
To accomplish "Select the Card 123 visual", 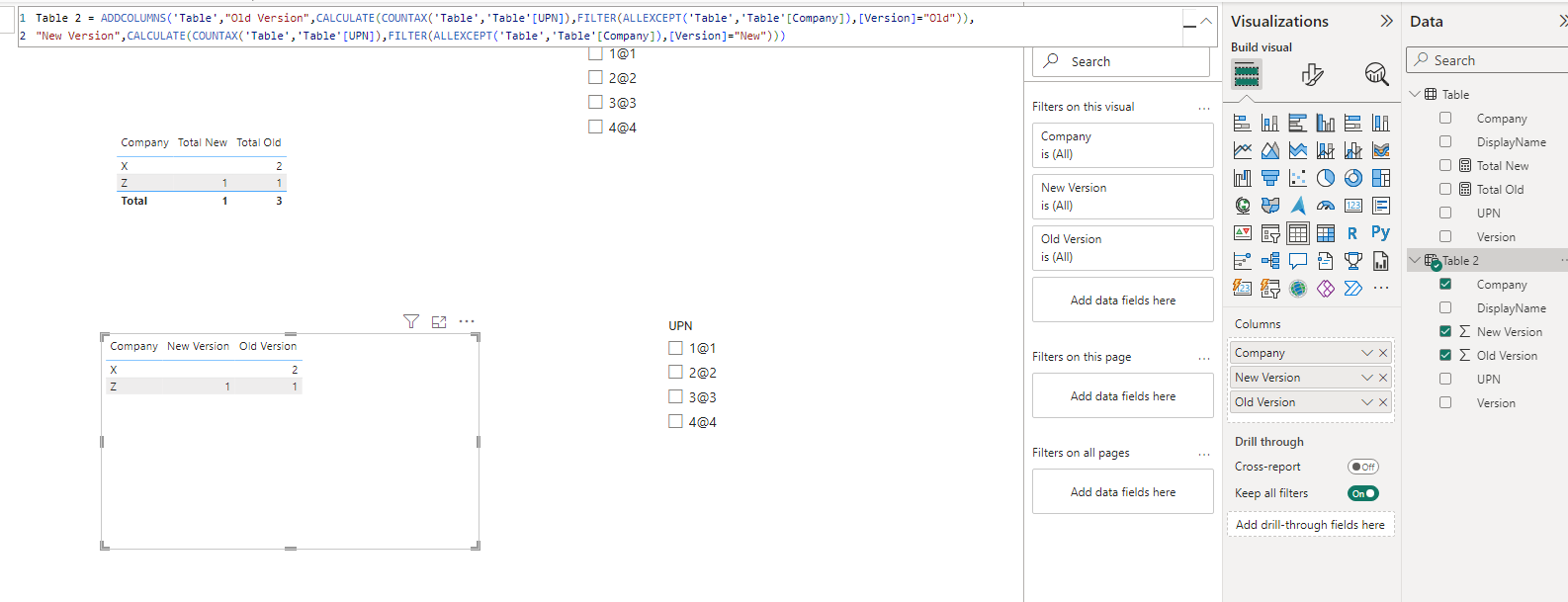I will click(x=1353, y=206).
